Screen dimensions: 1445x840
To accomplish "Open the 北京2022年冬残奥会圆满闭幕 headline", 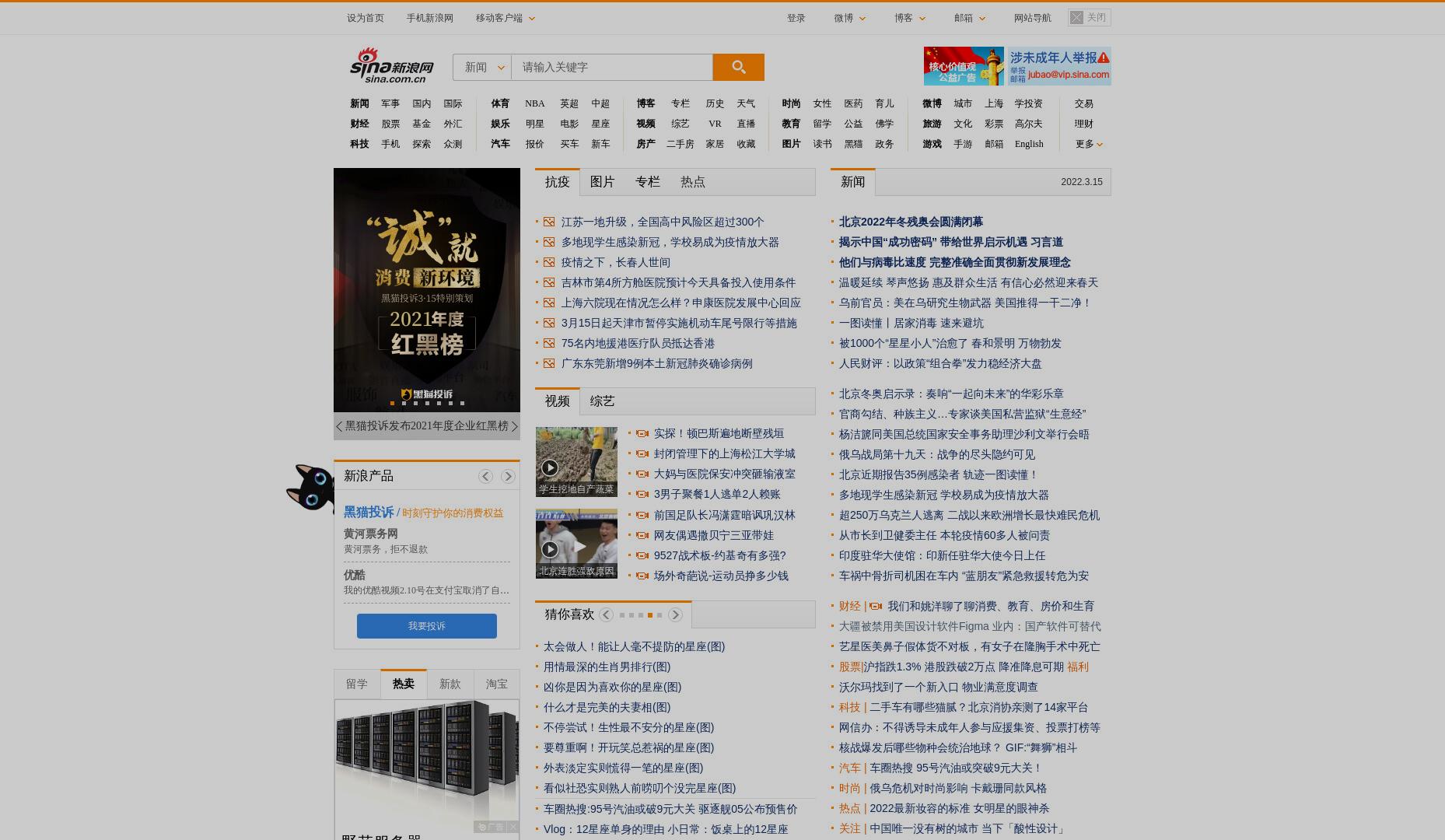I will tap(911, 222).
